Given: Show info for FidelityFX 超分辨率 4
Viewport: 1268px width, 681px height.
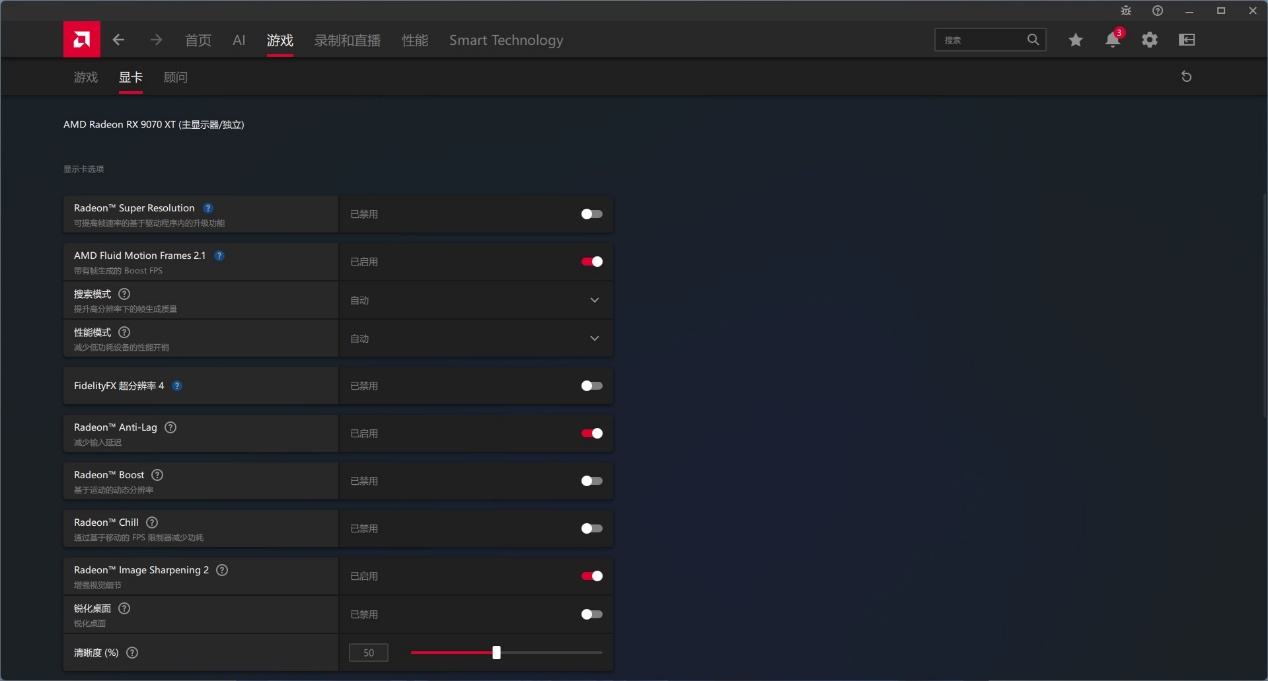Looking at the screenshot, I should (x=177, y=386).
